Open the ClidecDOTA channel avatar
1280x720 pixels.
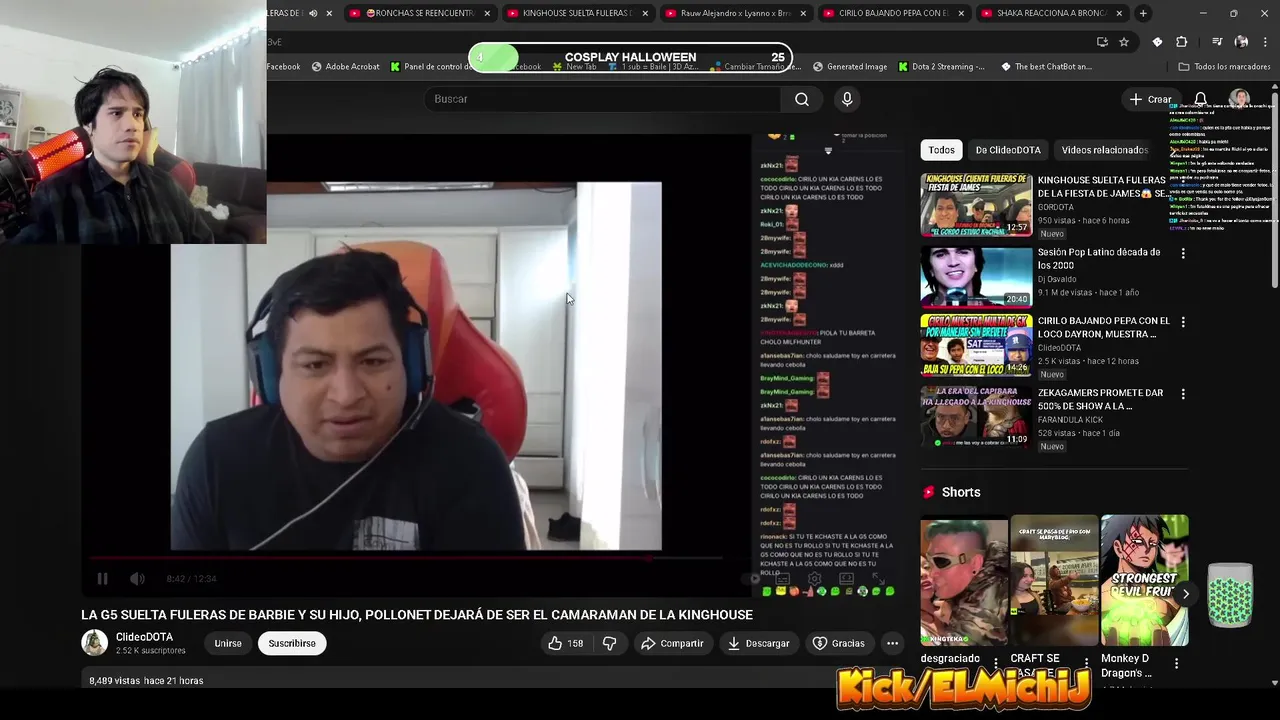(x=94, y=643)
